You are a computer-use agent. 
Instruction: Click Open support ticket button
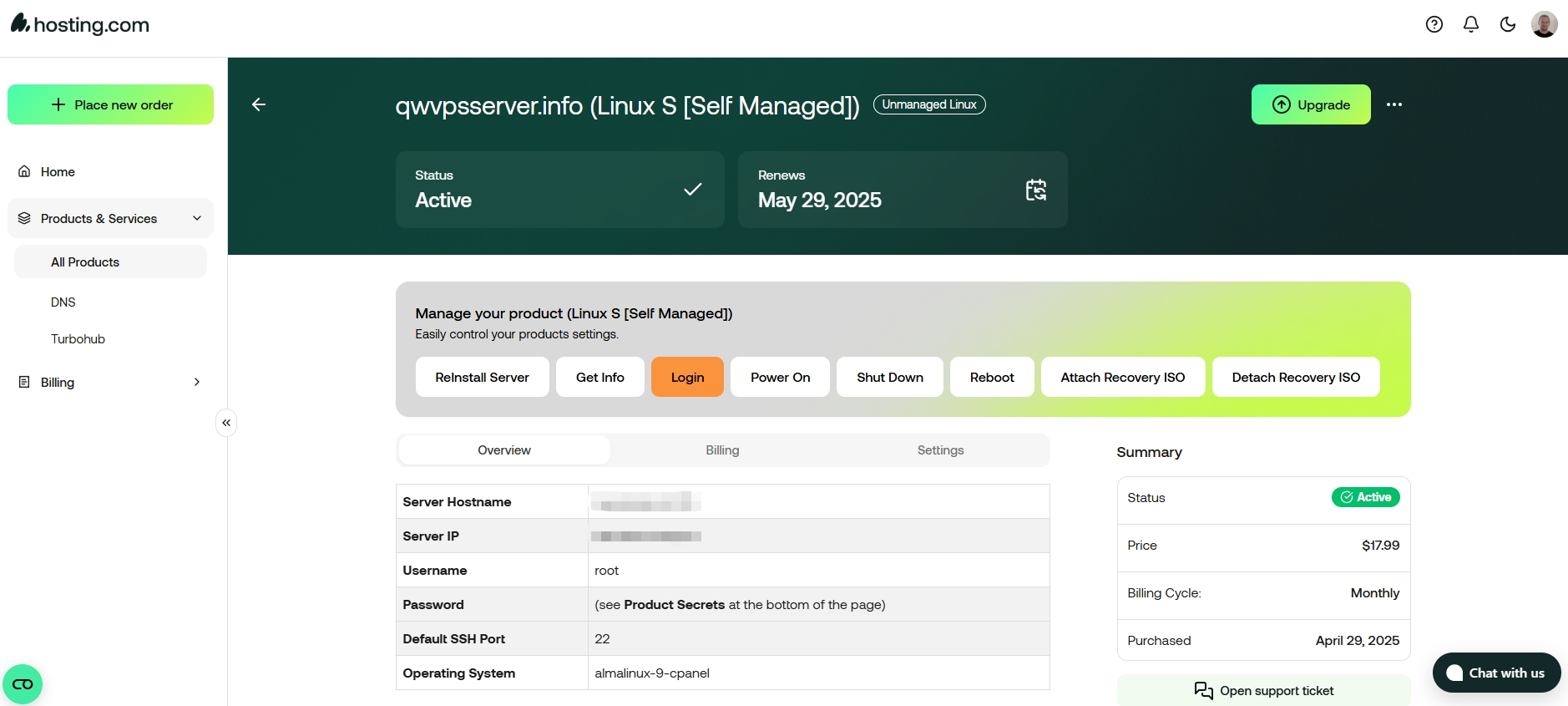tap(1263, 690)
